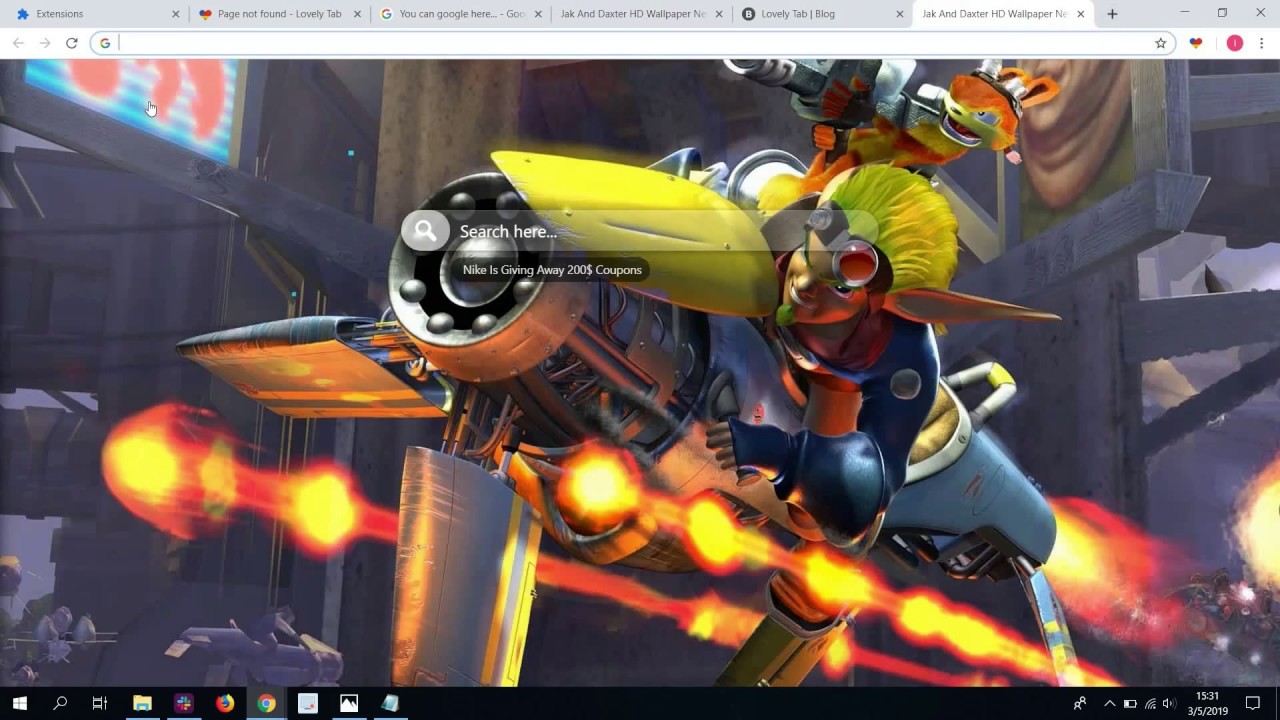Viewport: 1280px width, 720px height.
Task: Open the Chrome profile avatar
Action: point(1235,43)
